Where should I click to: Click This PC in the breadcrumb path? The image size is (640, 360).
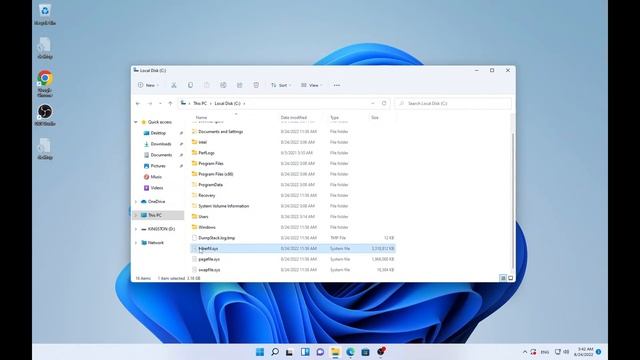click(x=200, y=104)
